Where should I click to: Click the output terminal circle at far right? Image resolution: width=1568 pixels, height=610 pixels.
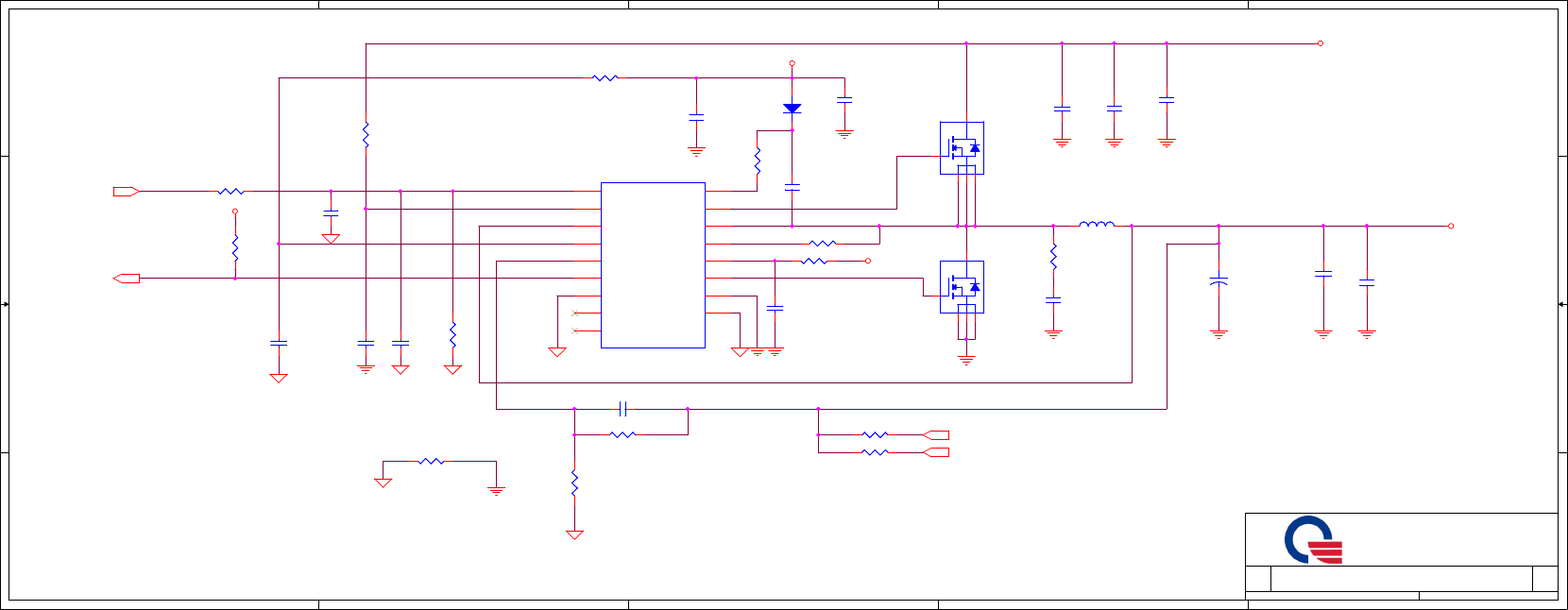[x=1451, y=226]
